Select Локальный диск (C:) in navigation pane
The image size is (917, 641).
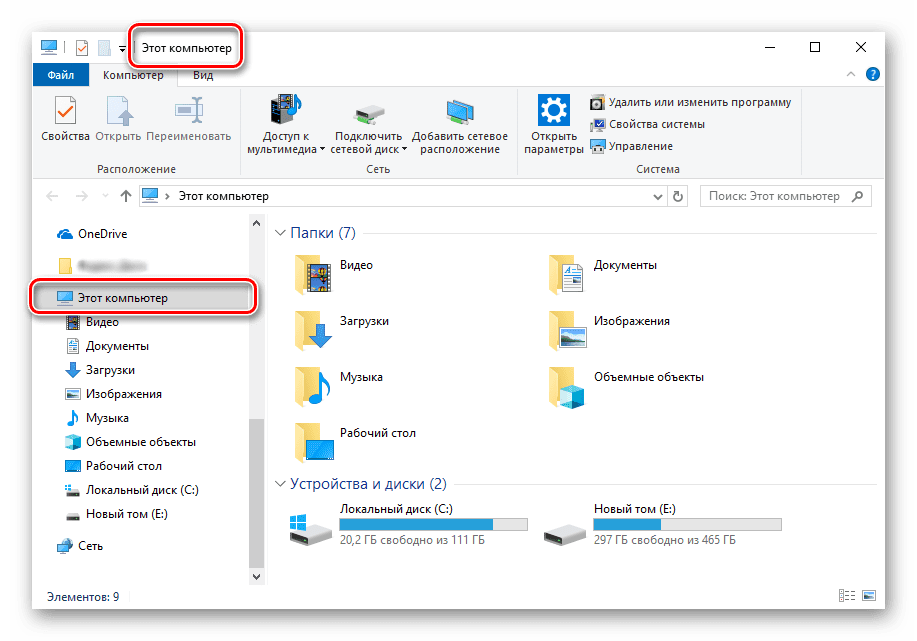(x=132, y=490)
